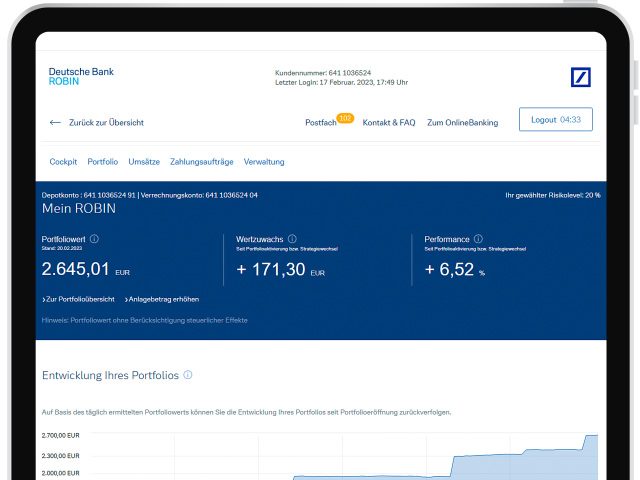
Task: Select the Verwaltung tab
Action: click(264, 162)
